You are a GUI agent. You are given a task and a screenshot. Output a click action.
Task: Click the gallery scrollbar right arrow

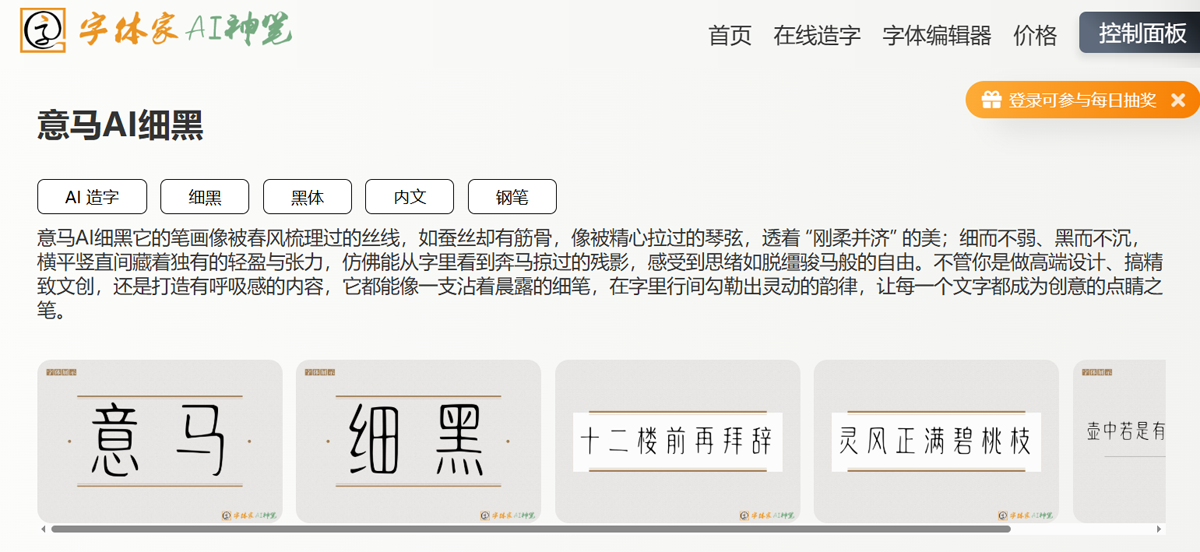pos(1159,529)
